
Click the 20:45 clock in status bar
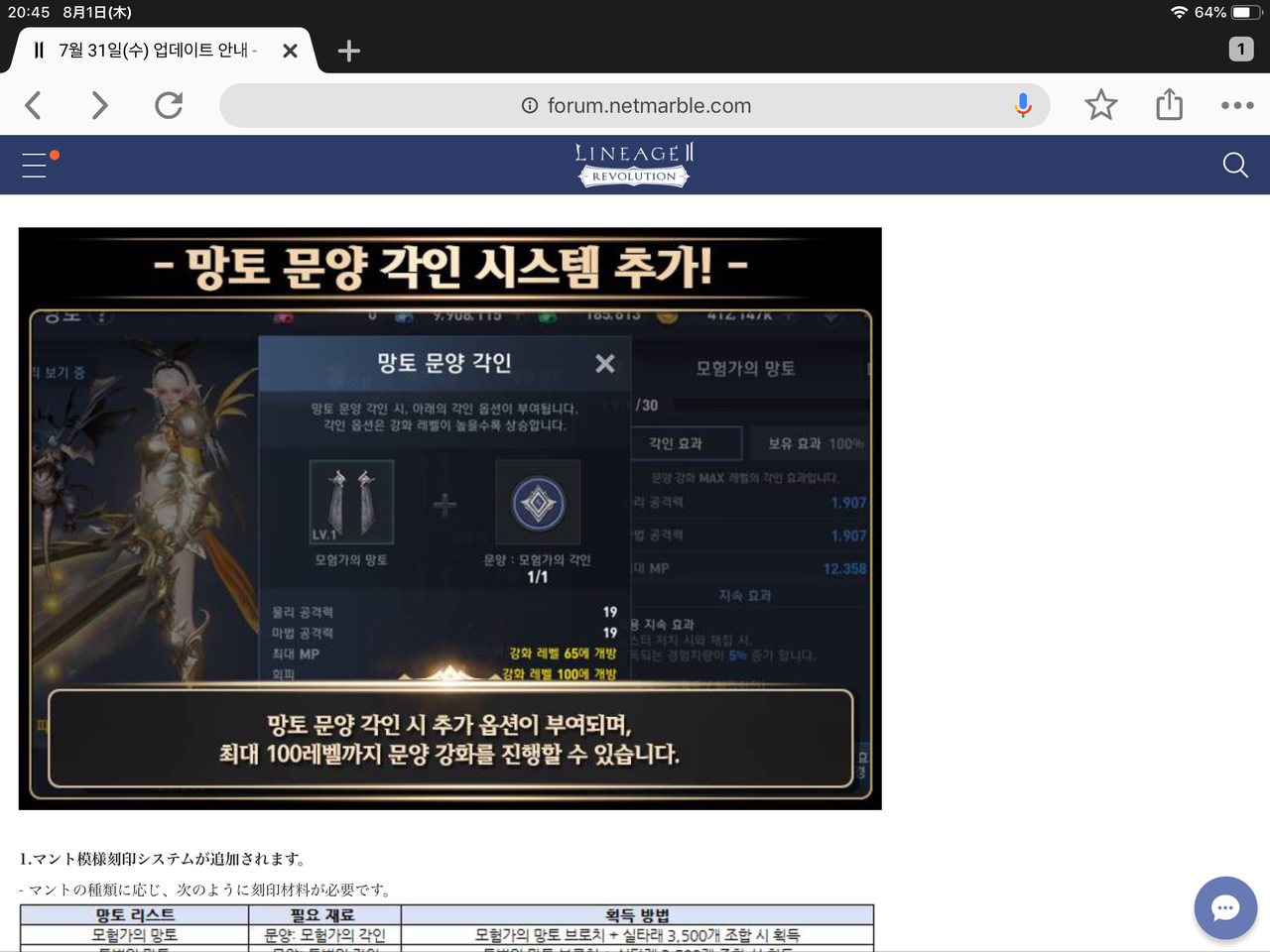(29, 12)
